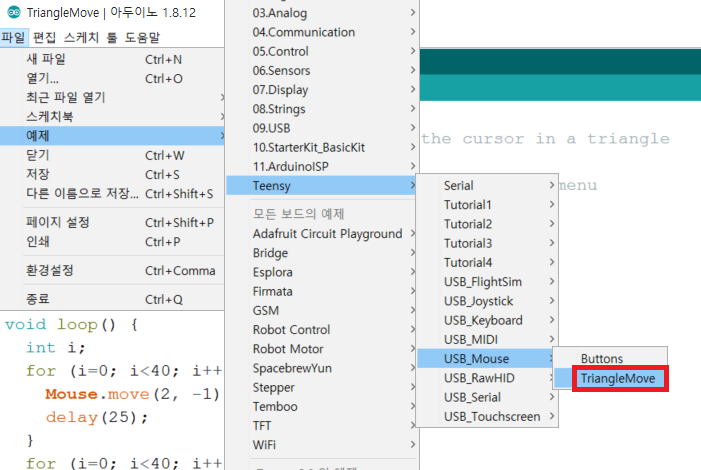Expand 스케치북 submenu
701x470 pixels.
coord(112,117)
